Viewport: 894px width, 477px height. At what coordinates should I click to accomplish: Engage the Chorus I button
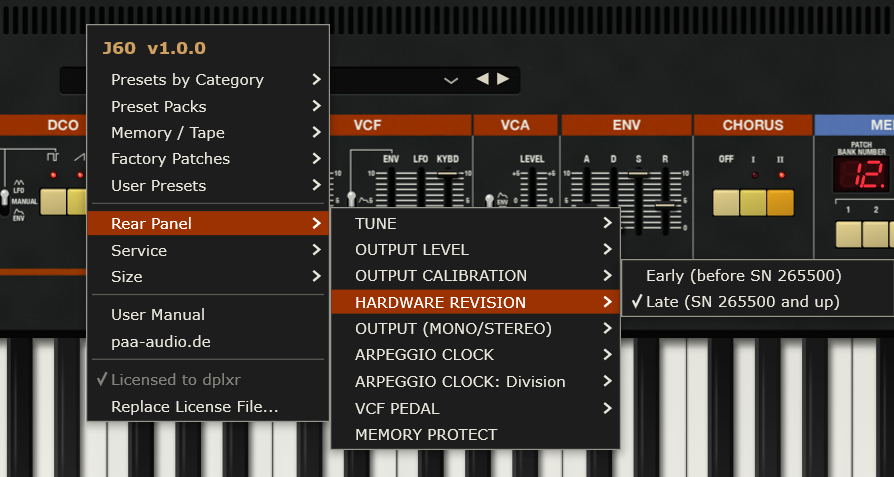click(753, 203)
